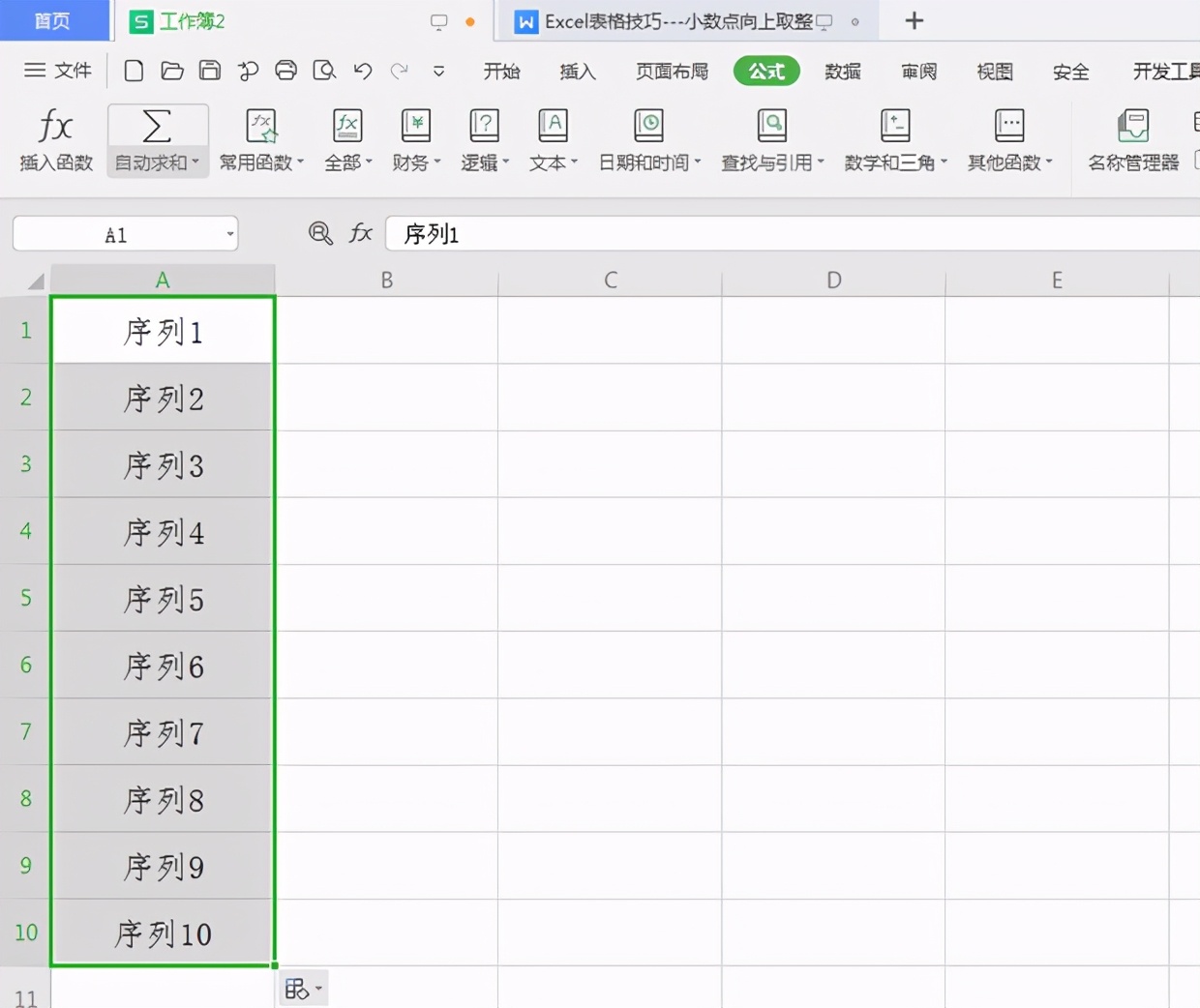Screen dimensions: 1200x1008
Task: Switch to the 开发工具 ribbon tab
Action: pos(1166,72)
